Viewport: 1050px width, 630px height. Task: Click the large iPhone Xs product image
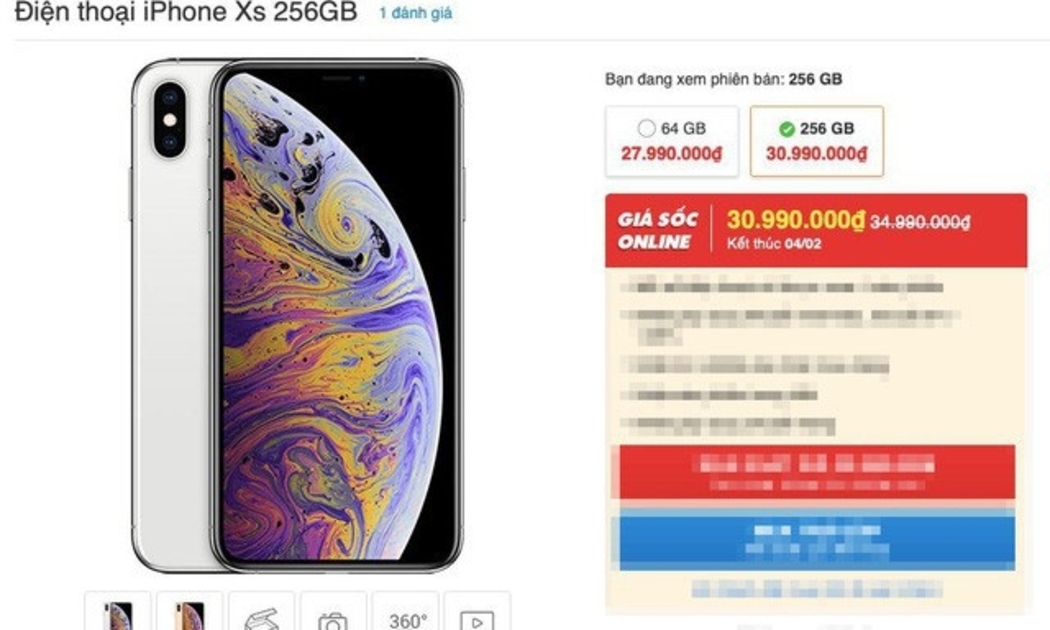[x=297, y=315]
